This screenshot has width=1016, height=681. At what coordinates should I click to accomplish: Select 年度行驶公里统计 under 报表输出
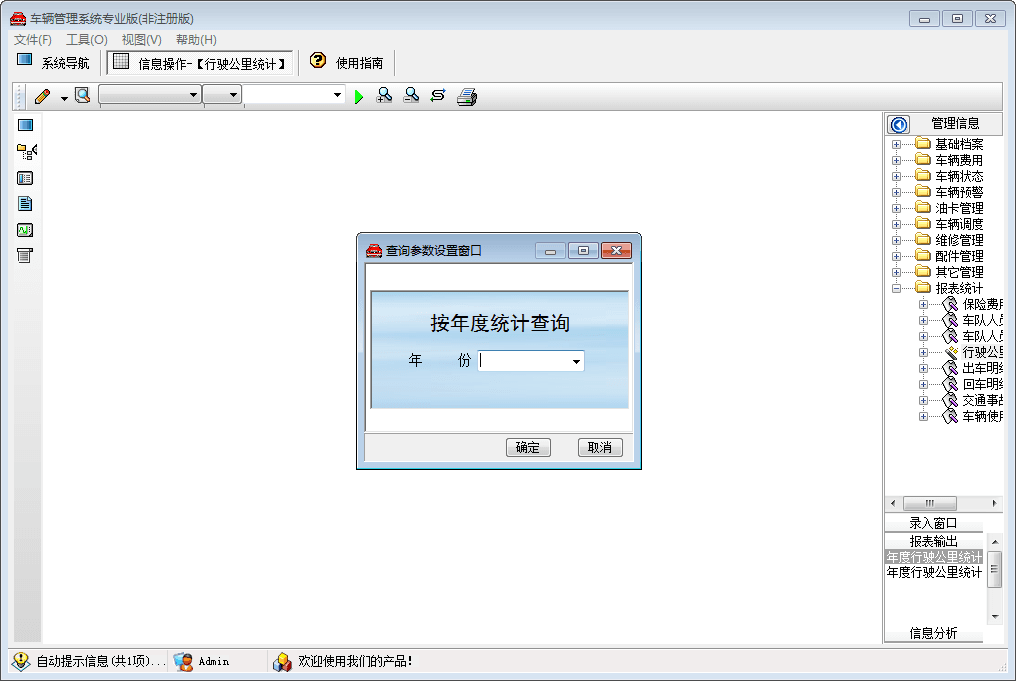[x=935, y=557]
